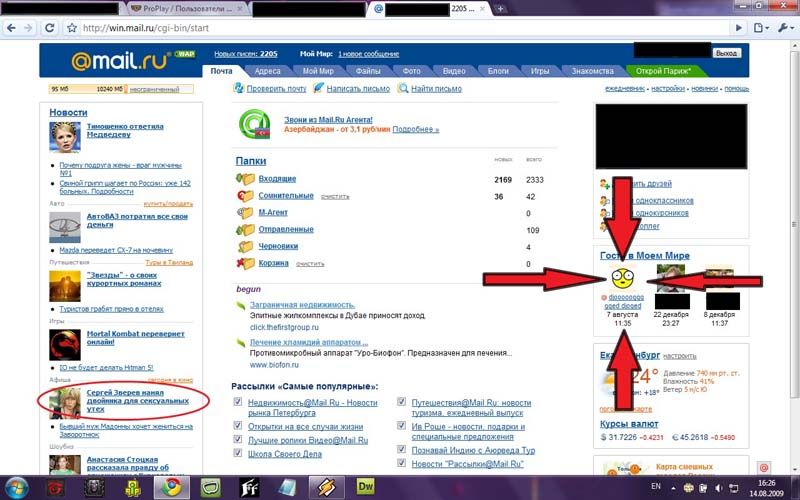800x500 pixels.
Task: Click the go arrow beside address bar
Action: pos(738,28)
